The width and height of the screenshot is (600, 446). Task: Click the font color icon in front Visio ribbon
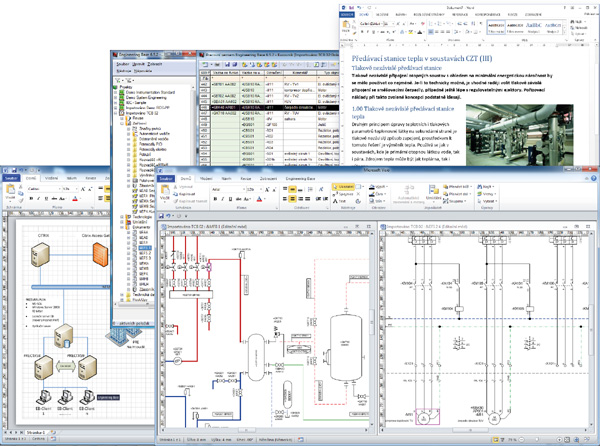tap(259, 199)
